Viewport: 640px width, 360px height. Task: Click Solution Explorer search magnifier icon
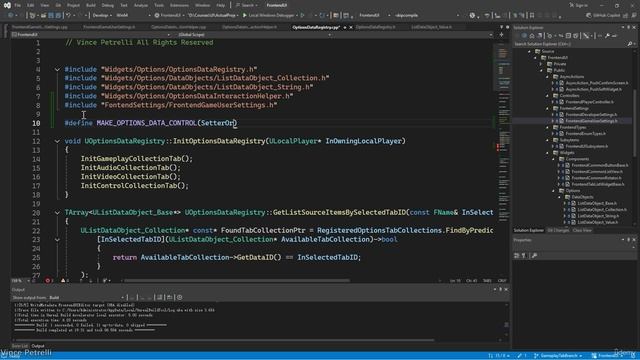coord(629,44)
